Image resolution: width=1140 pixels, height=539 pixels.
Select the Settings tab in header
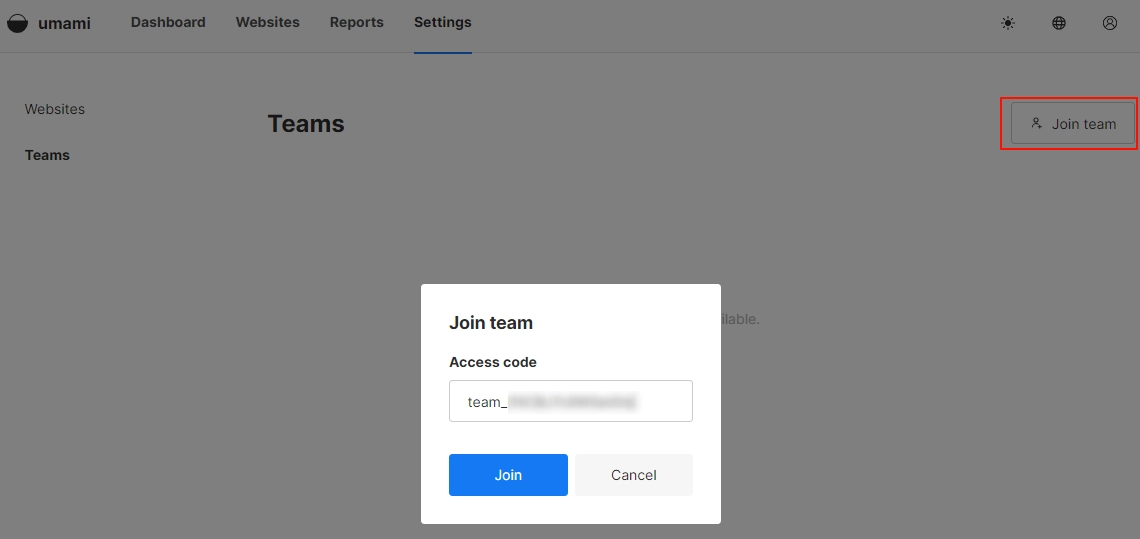pos(443,22)
